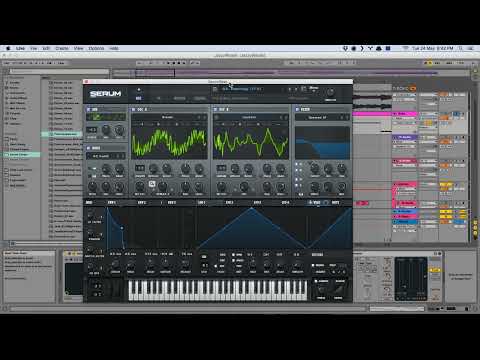
Task: Click the OSC B WT POS knob
Action: [x=222, y=186]
